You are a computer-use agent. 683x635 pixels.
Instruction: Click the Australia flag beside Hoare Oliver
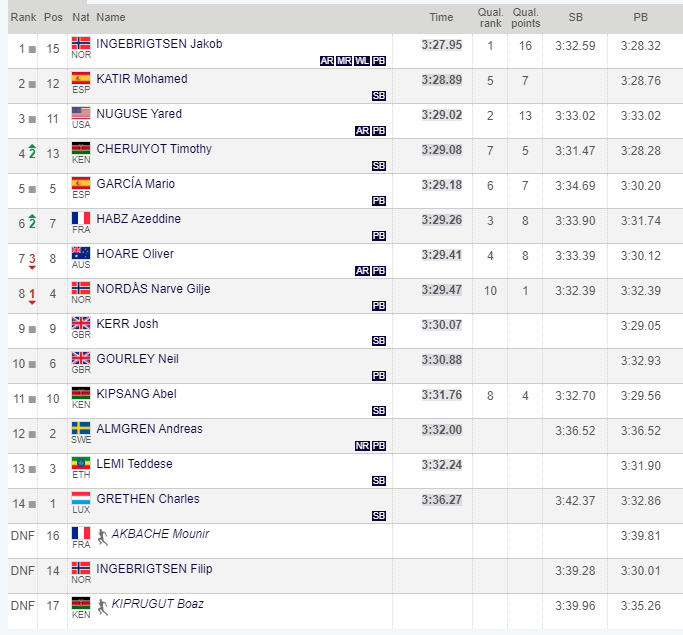(81, 253)
